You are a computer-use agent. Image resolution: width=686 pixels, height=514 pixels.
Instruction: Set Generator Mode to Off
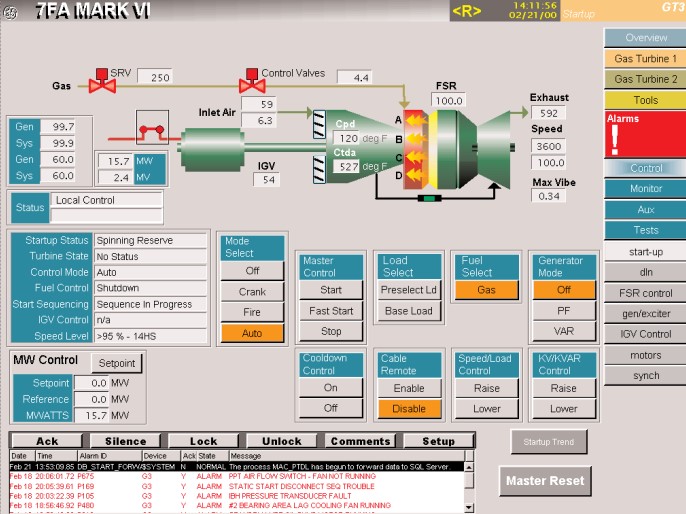point(564,290)
